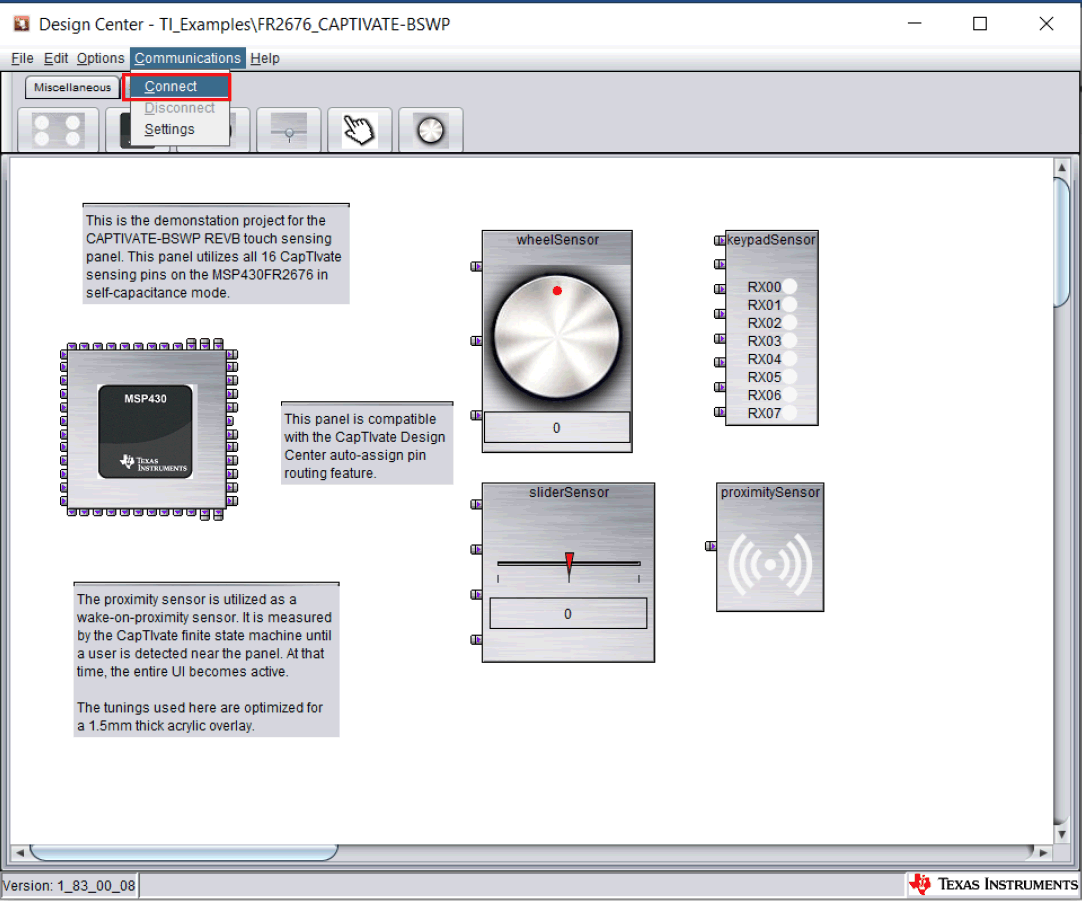Click the RX03 keypad indicator
Image resolution: width=1082 pixels, height=901 pixels.
pyautogui.click(x=789, y=341)
